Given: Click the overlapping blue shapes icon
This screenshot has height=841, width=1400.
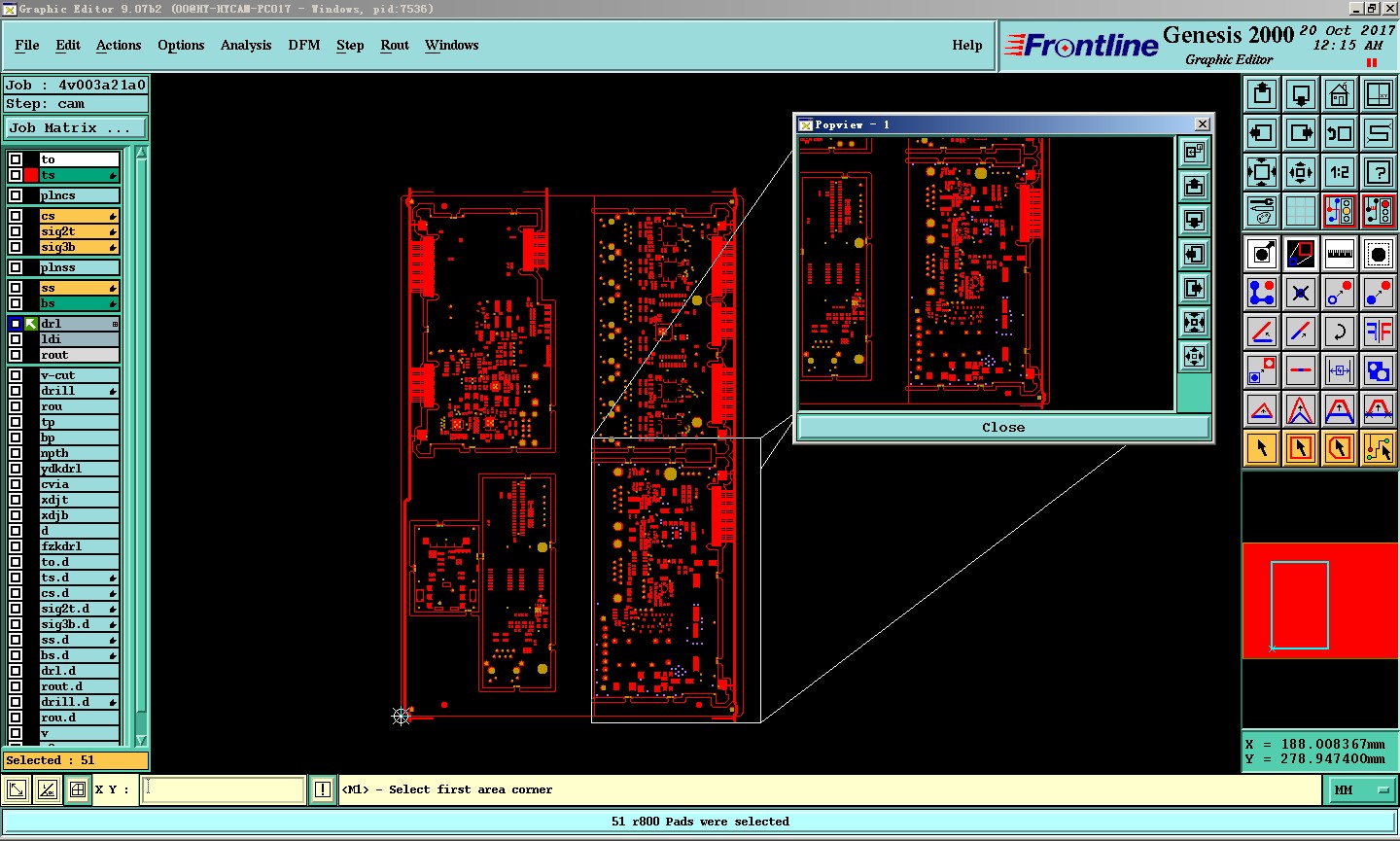Looking at the screenshot, I should coord(1379,370).
